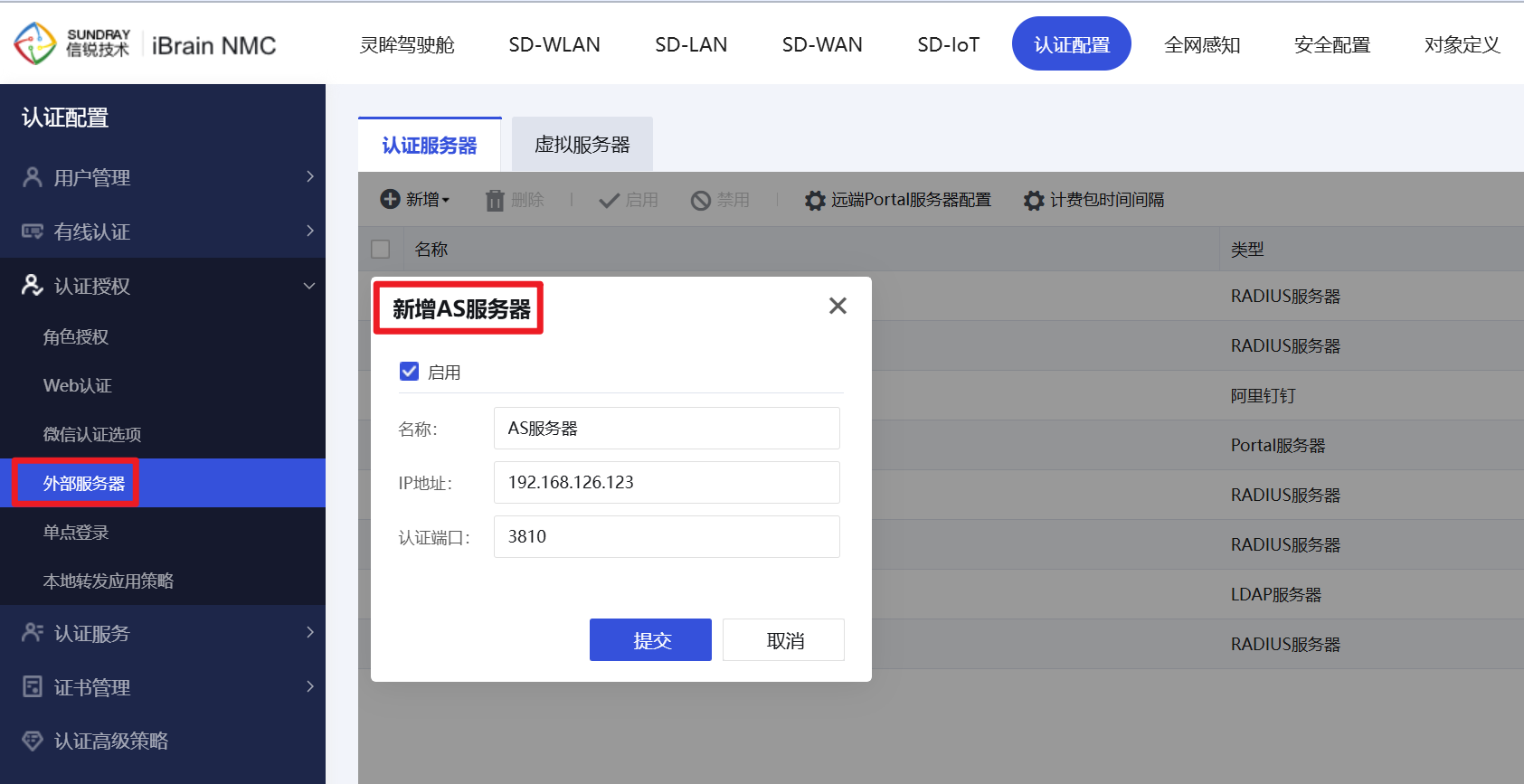Click the name field with AS服务器

[667, 428]
